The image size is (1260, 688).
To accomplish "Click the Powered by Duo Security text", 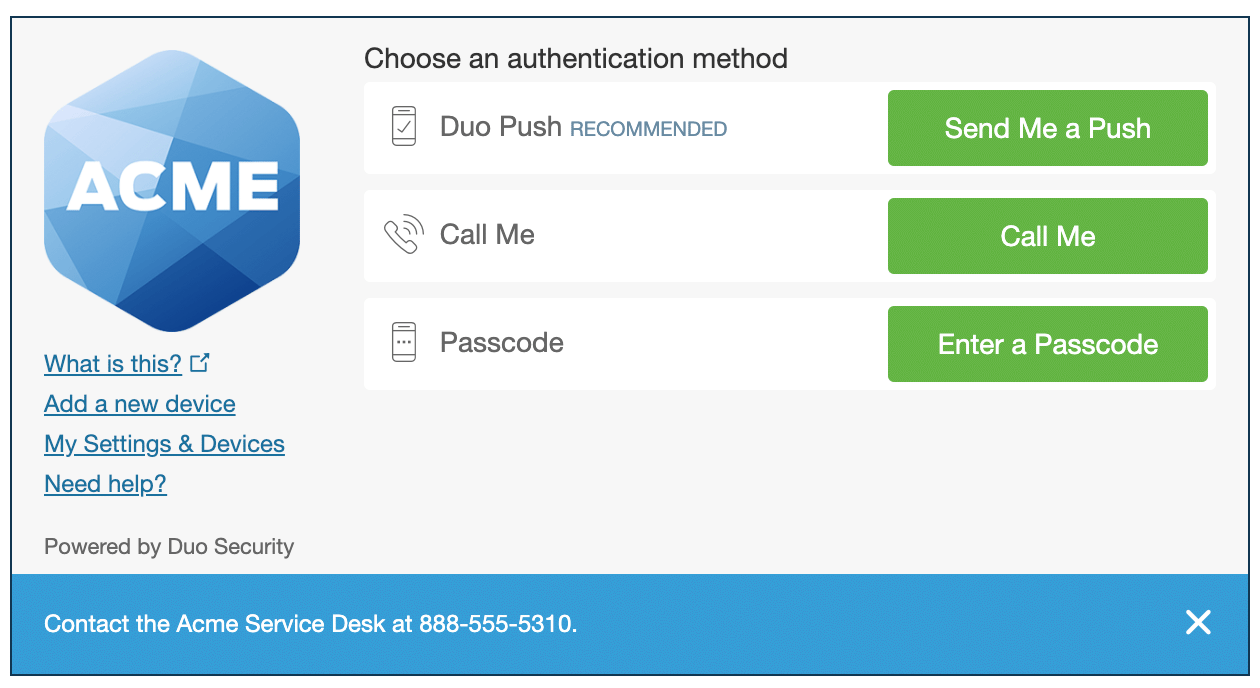I will coord(168,547).
